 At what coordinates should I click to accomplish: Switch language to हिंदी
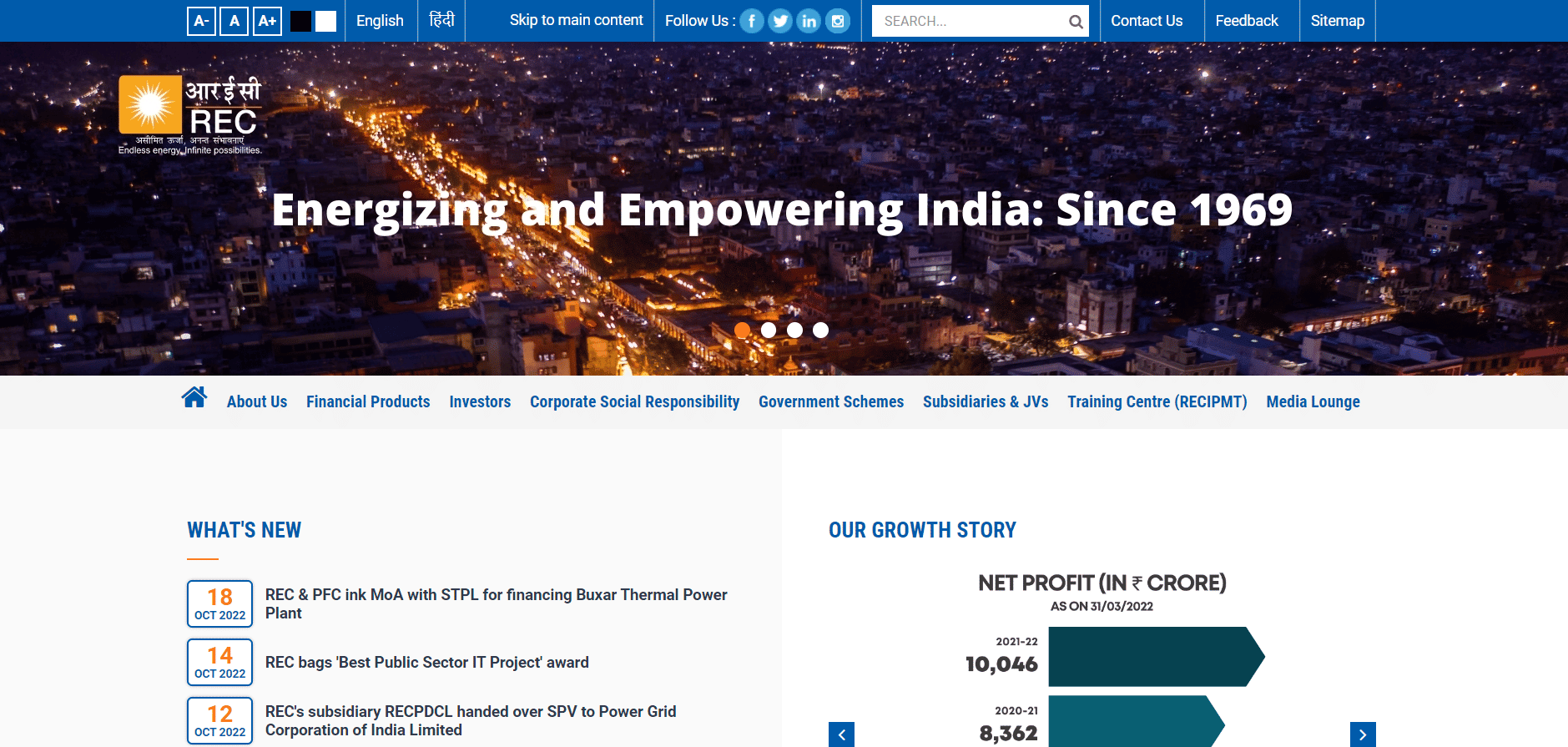441,20
